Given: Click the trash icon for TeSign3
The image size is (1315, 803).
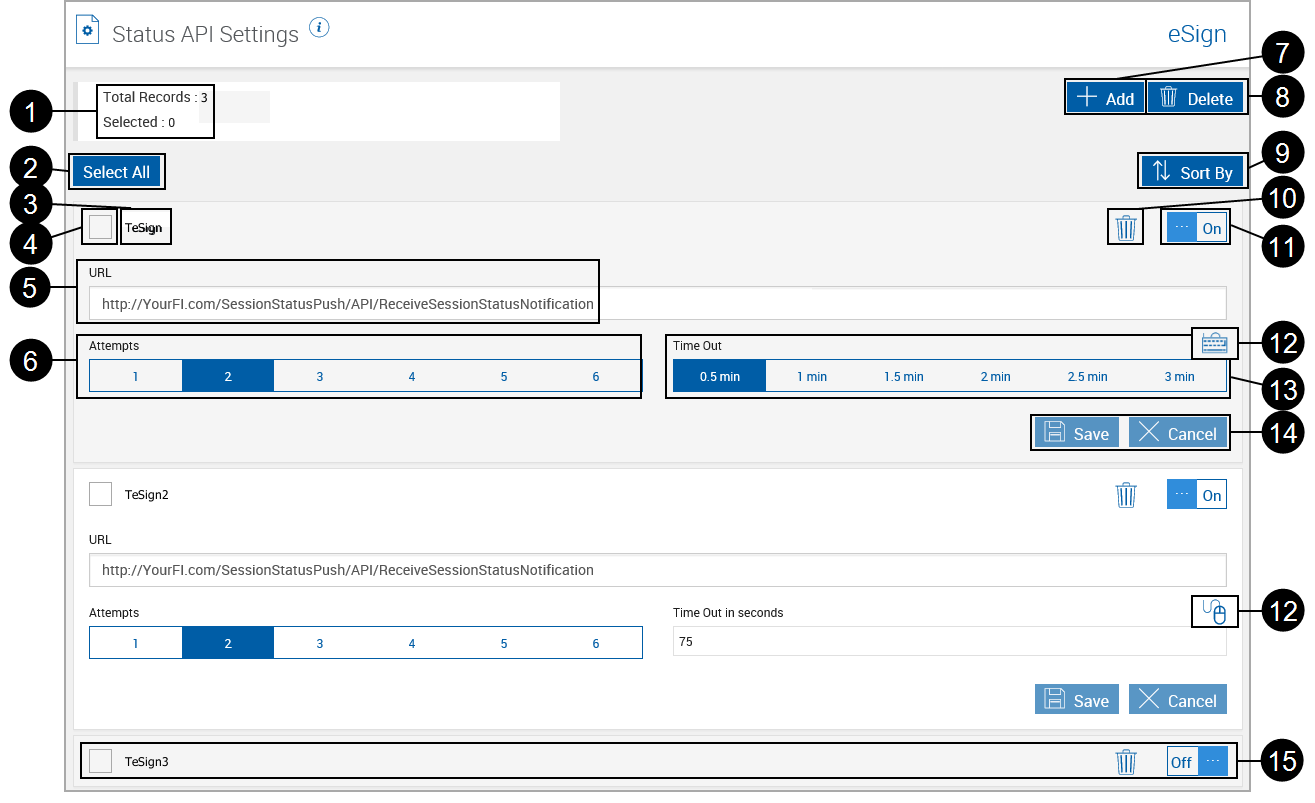Looking at the screenshot, I should click(x=1126, y=762).
